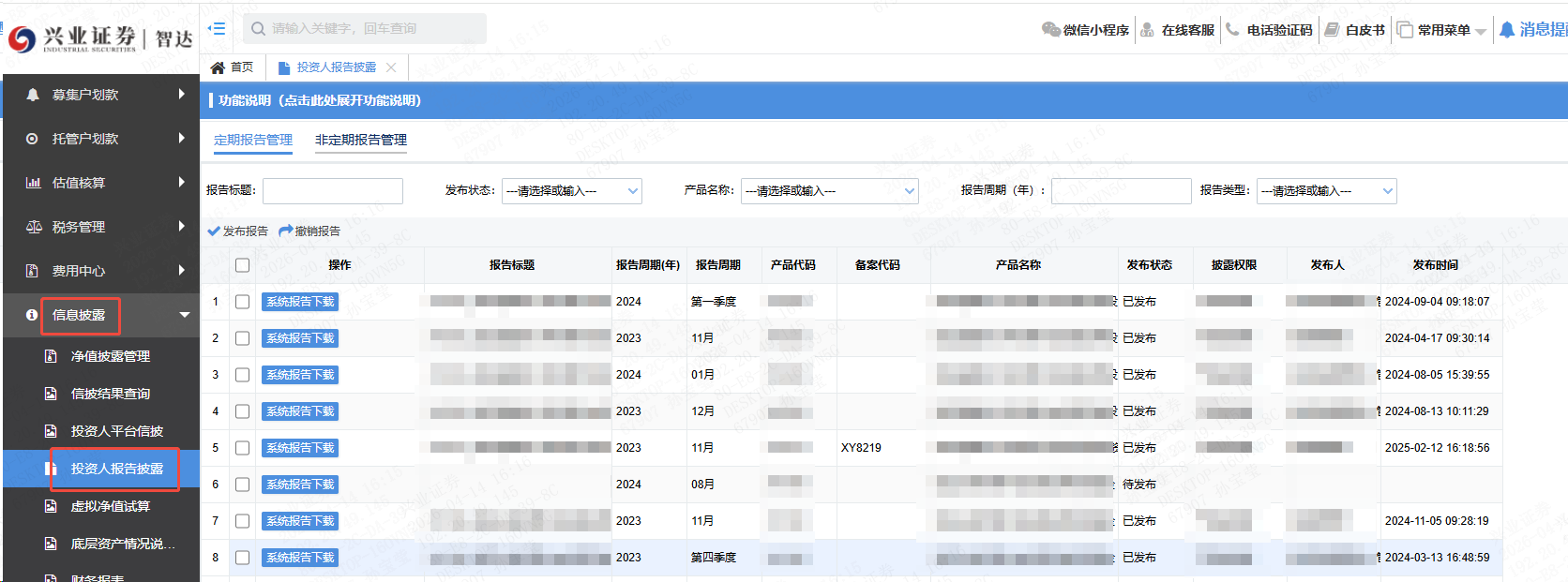
Task: Click 募集户划款 bell icon in sidebar
Action: pyautogui.click(x=33, y=95)
